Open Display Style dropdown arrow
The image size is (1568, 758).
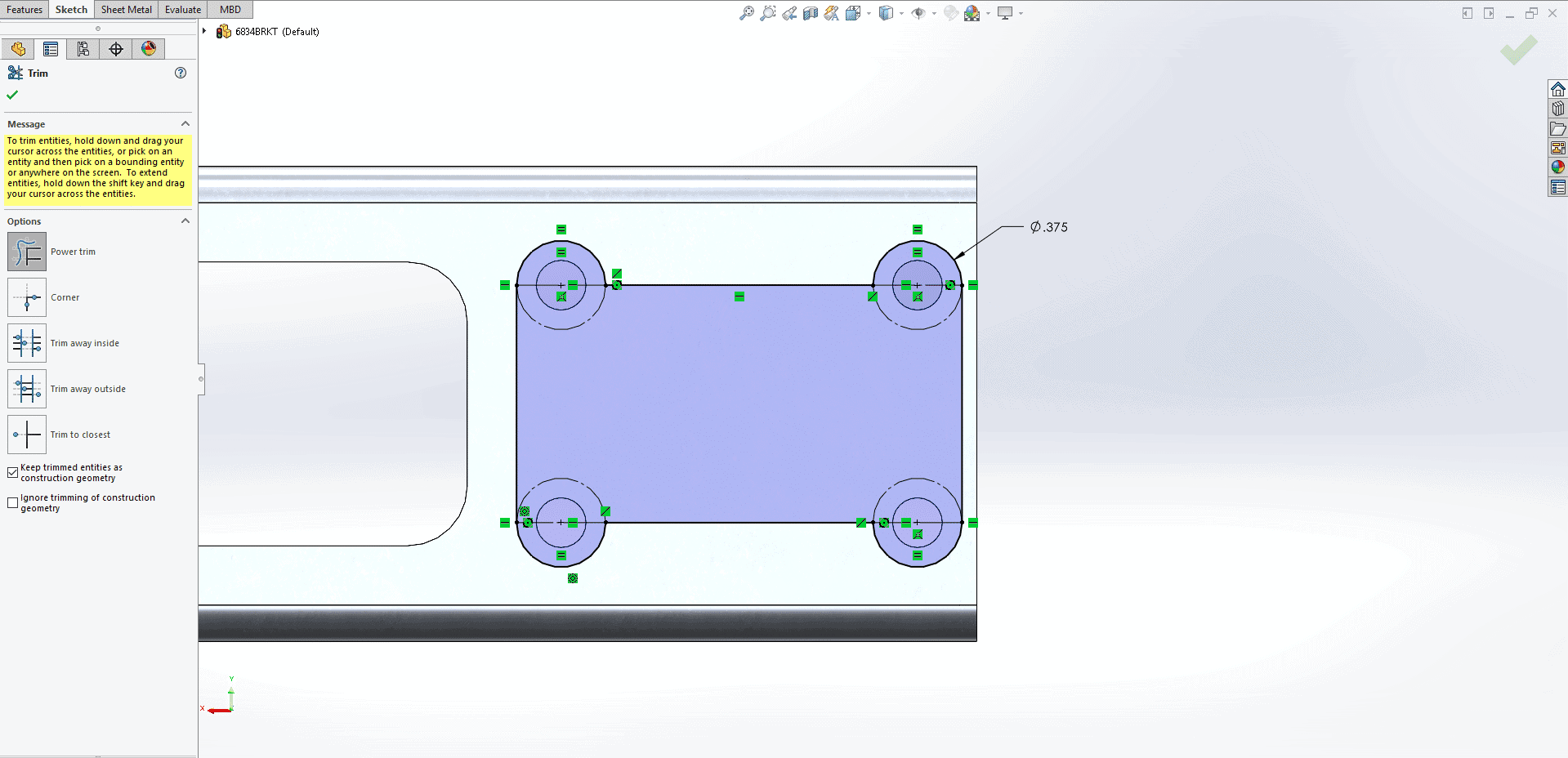(x=901, y=13)
